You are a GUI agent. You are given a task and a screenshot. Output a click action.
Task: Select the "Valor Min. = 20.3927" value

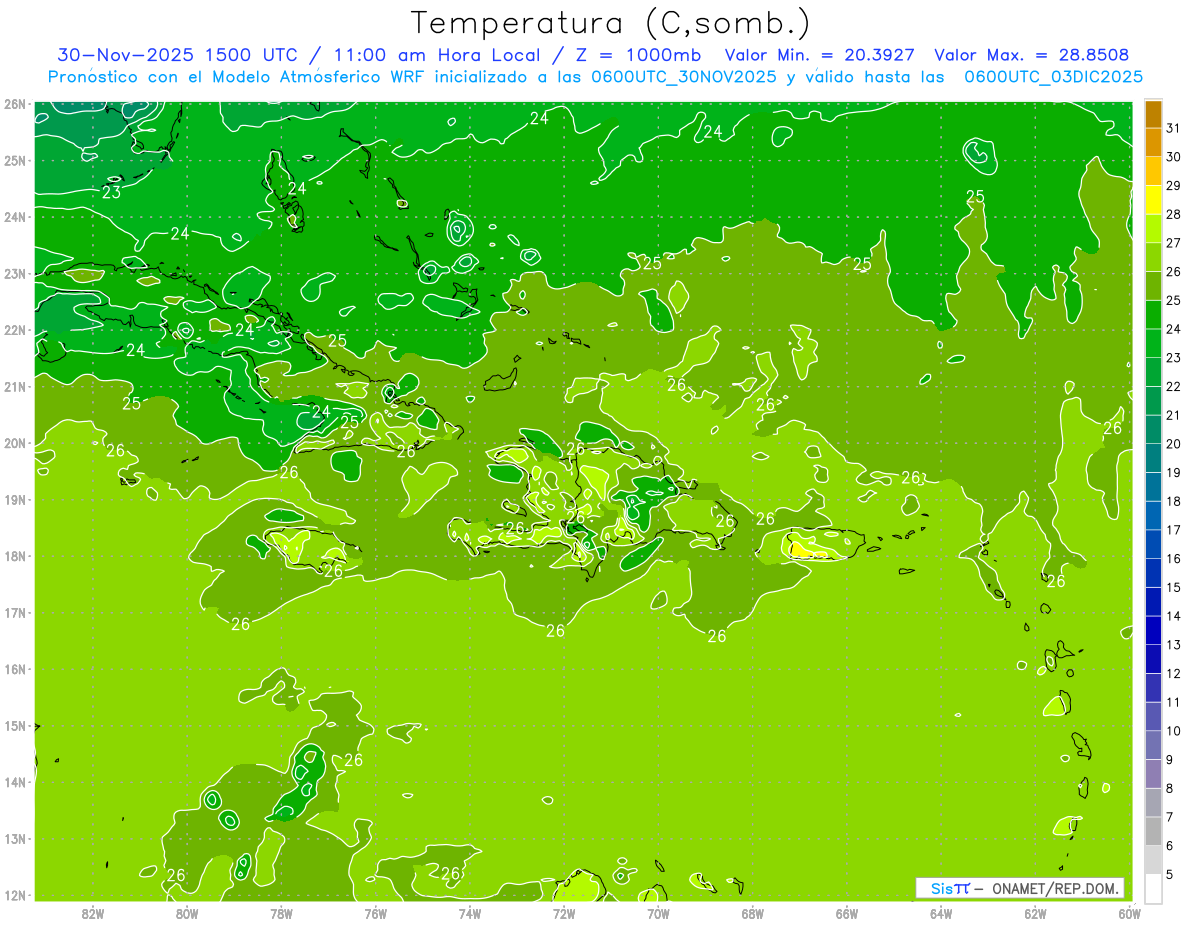pos(820,55)
